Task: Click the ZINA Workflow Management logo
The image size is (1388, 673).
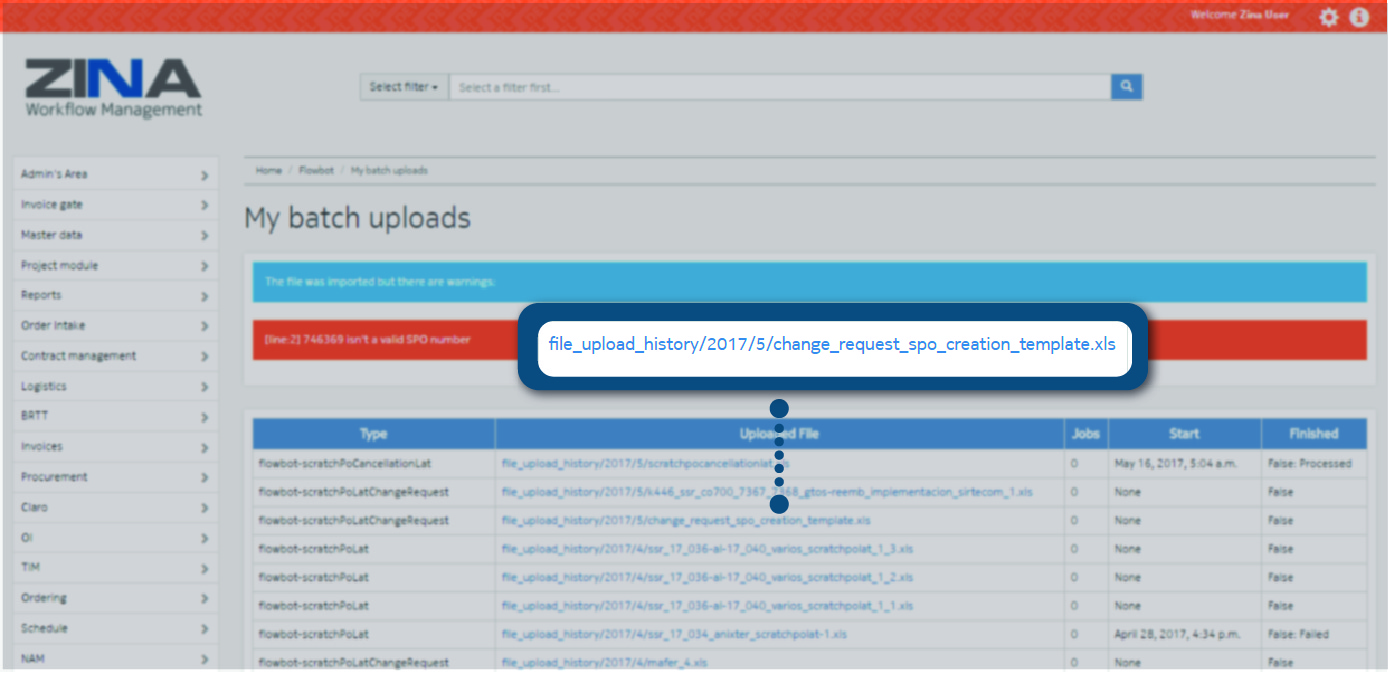Action: click(x=113, y=89)
